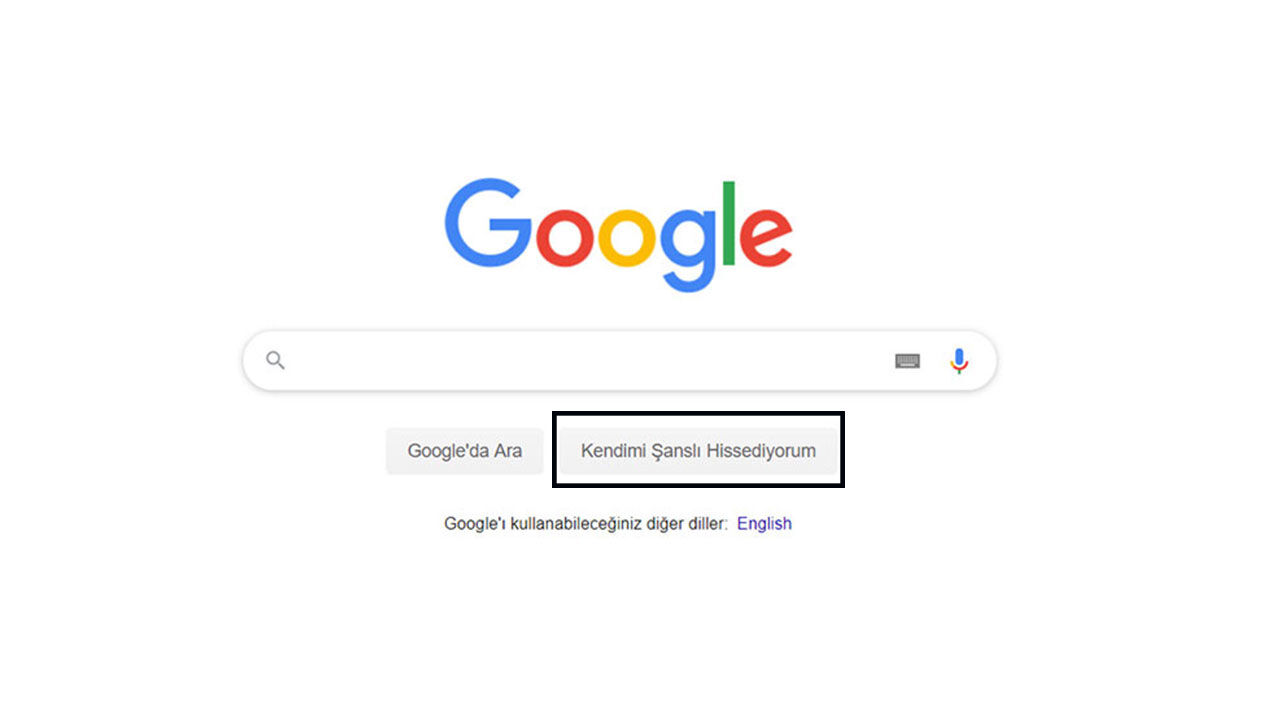The height and width of the screenshot is (720, 1280).
Task: Click the first red o in logo
Action: (564, 237)
